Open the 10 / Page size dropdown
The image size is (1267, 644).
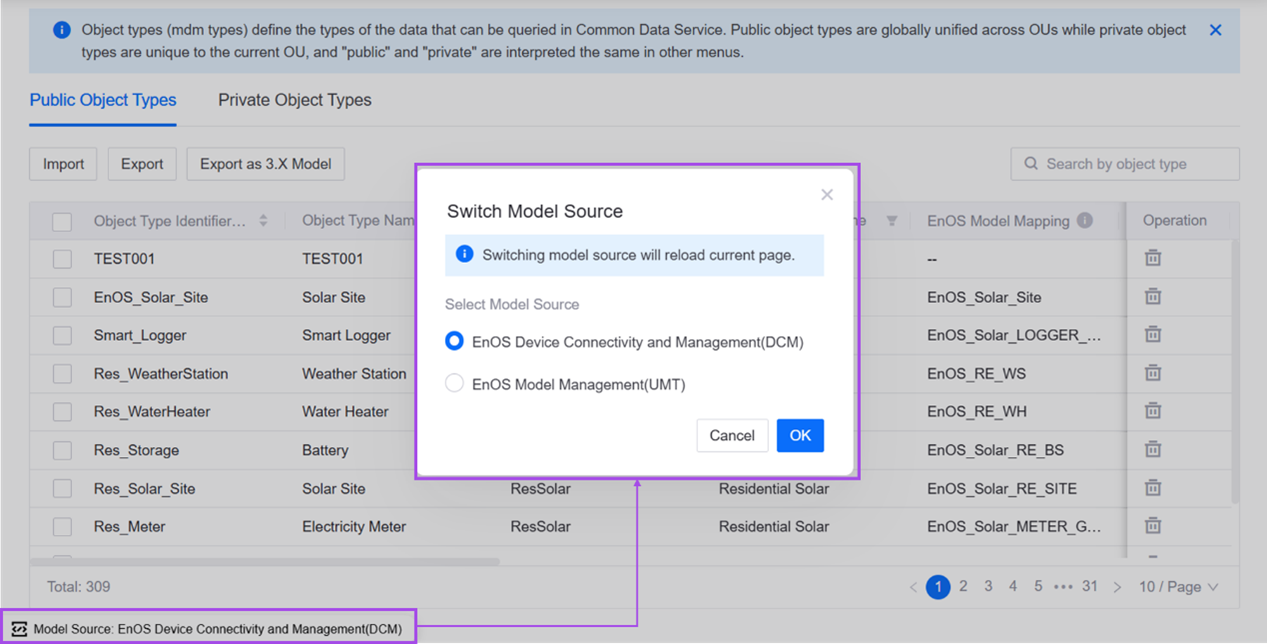pos(1178,587)
